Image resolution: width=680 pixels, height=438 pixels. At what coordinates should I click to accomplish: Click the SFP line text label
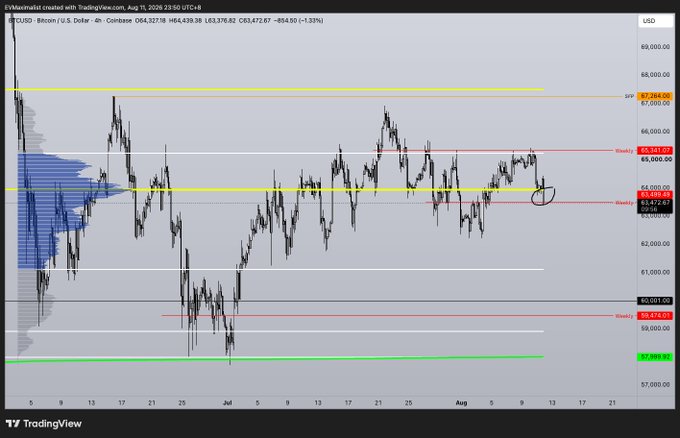pos(629,96)
